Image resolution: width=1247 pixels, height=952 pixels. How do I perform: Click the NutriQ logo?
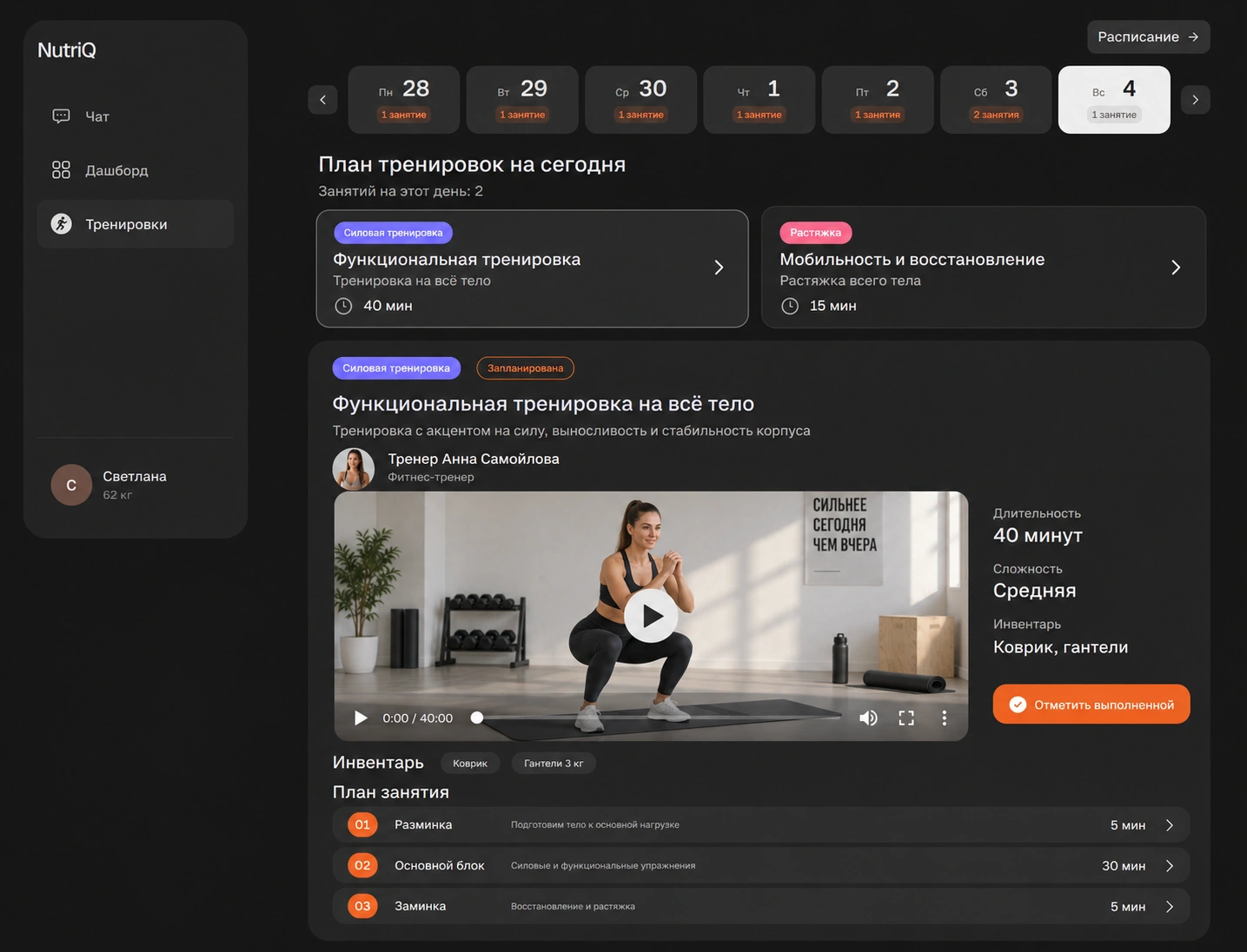[x=67, y=50]
